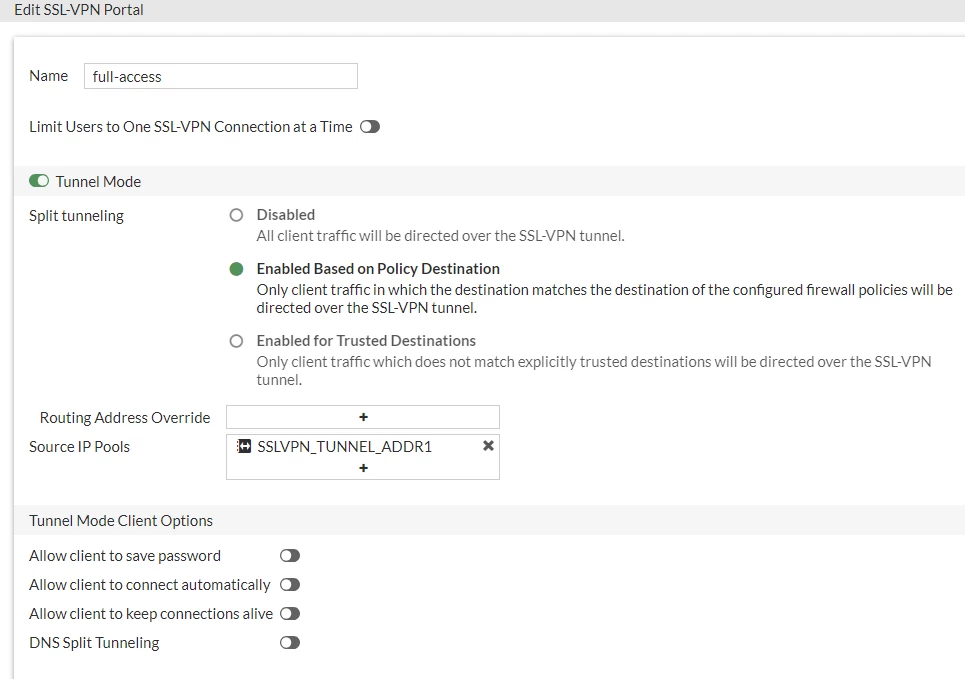Add a Routing Address Override entry

coord(363,417)
